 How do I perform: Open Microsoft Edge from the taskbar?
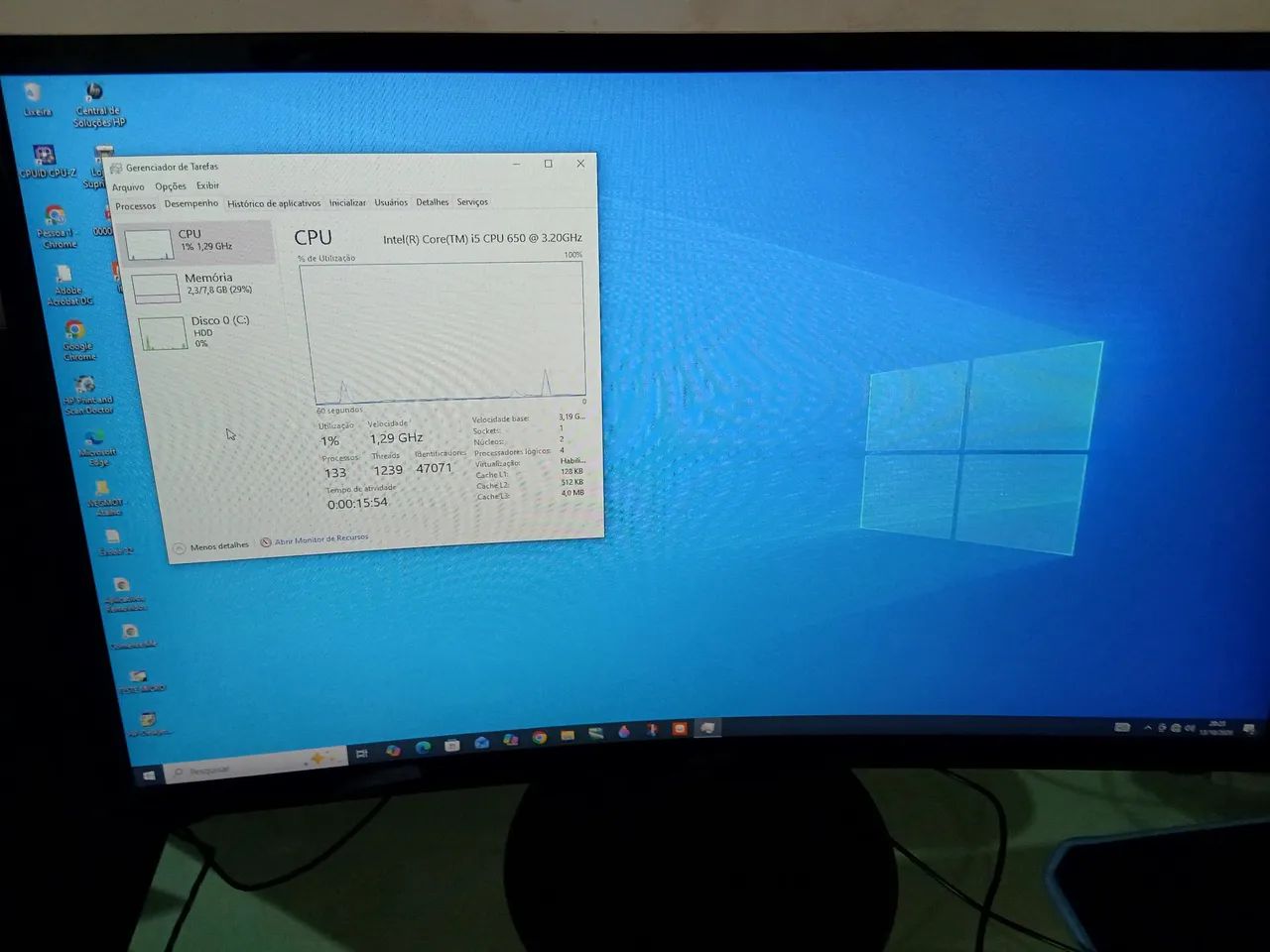[x=423, y=747]
